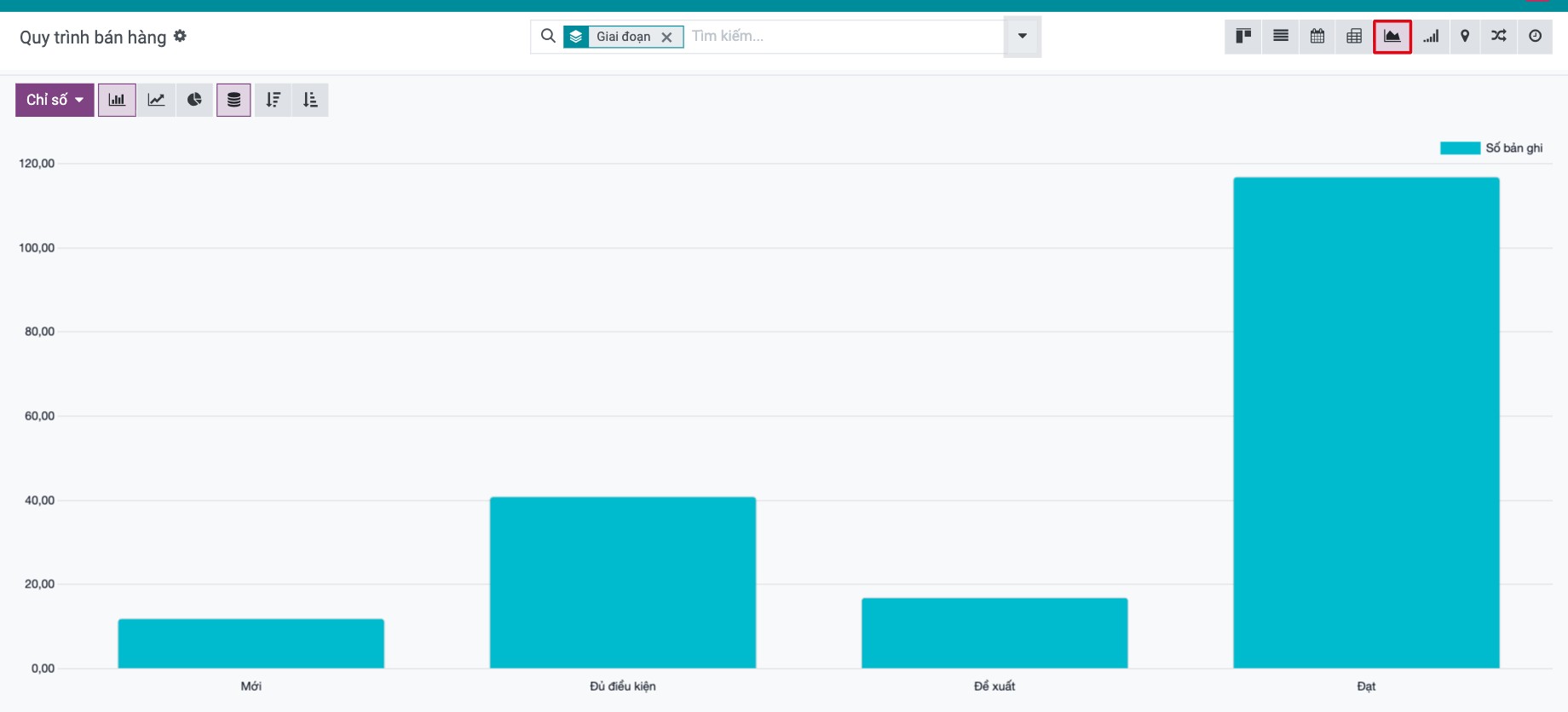Toggle Pie chart mode
This screenshot has height=712, width=1568.
tap(194, 100)
